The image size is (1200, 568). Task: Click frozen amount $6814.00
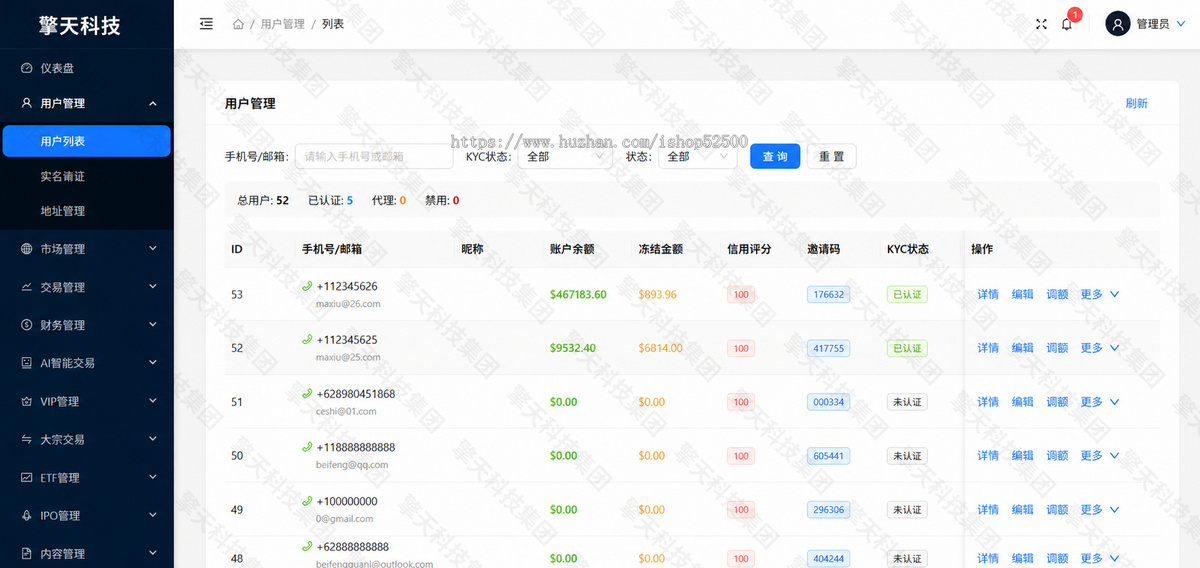tap(661, 348)
